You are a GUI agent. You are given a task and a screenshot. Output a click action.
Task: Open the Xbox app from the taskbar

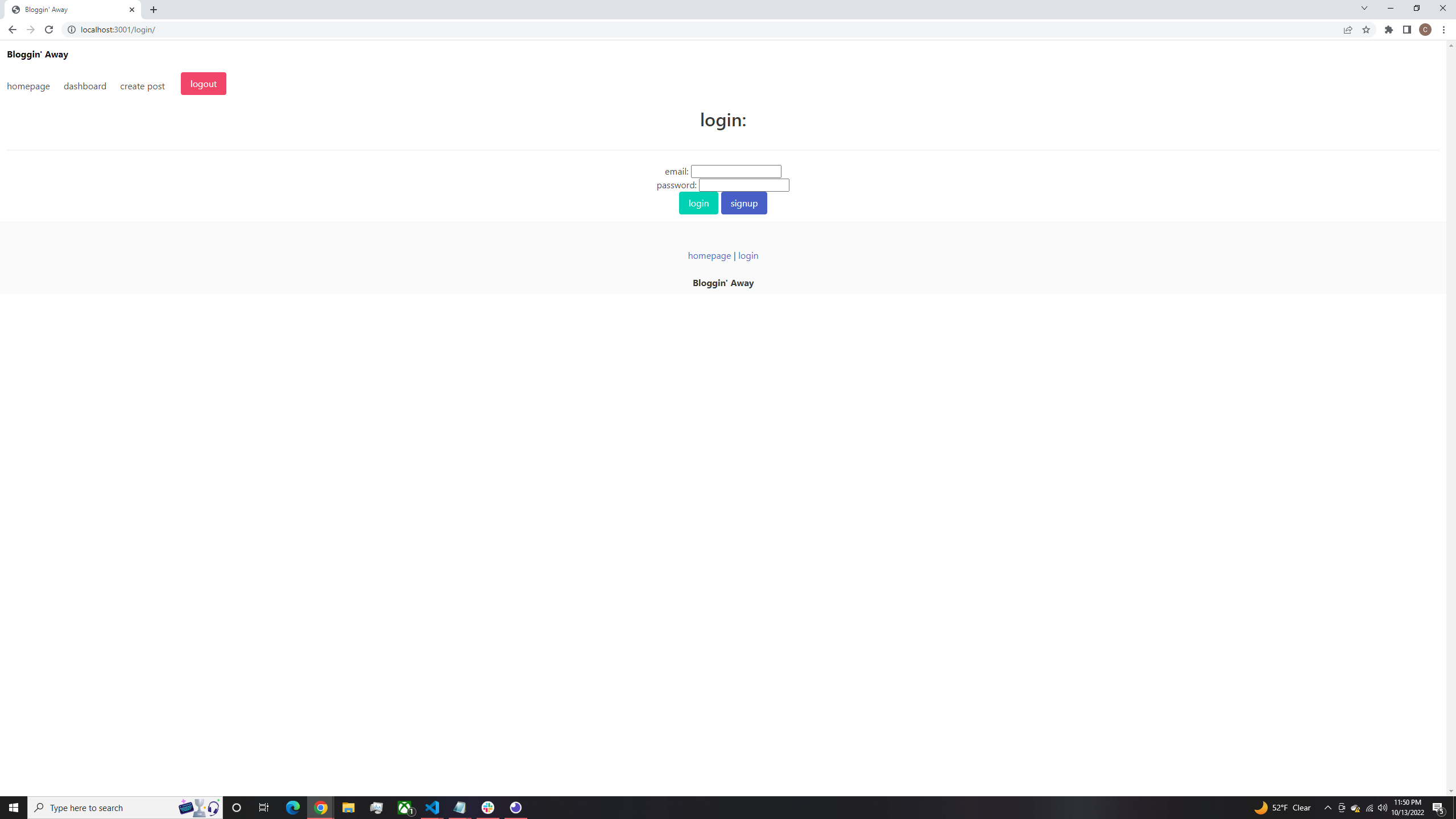click(x=404, y=807)
